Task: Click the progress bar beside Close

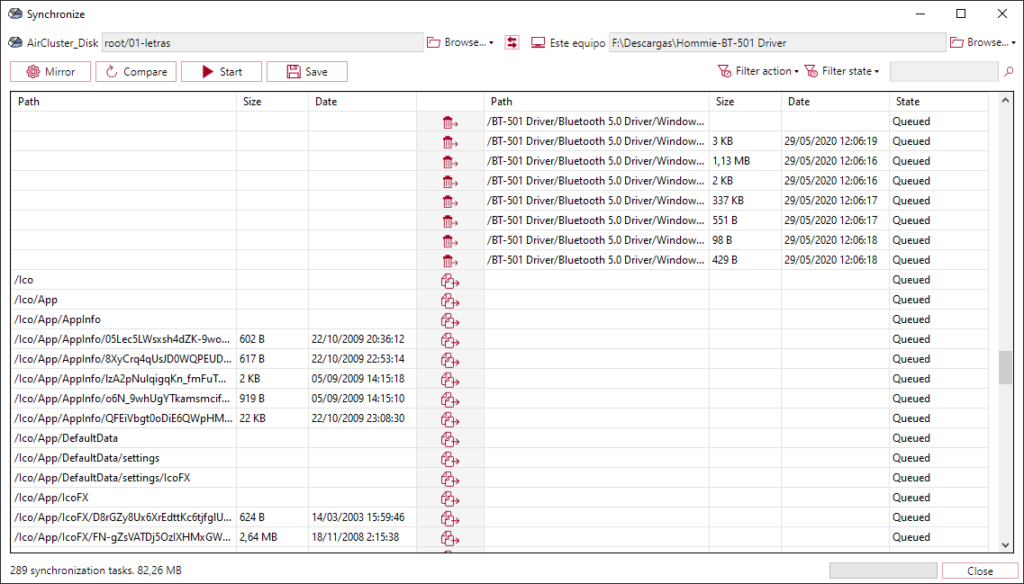Action: (883, 570)
